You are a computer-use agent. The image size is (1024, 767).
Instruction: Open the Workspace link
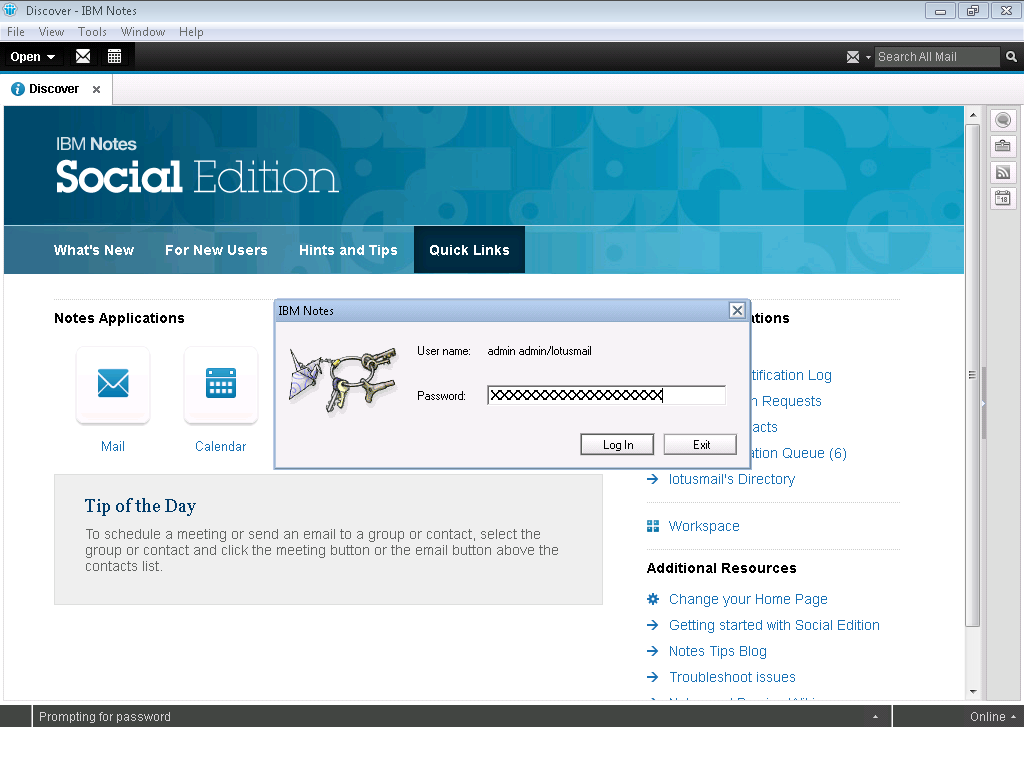pos(704,526)
